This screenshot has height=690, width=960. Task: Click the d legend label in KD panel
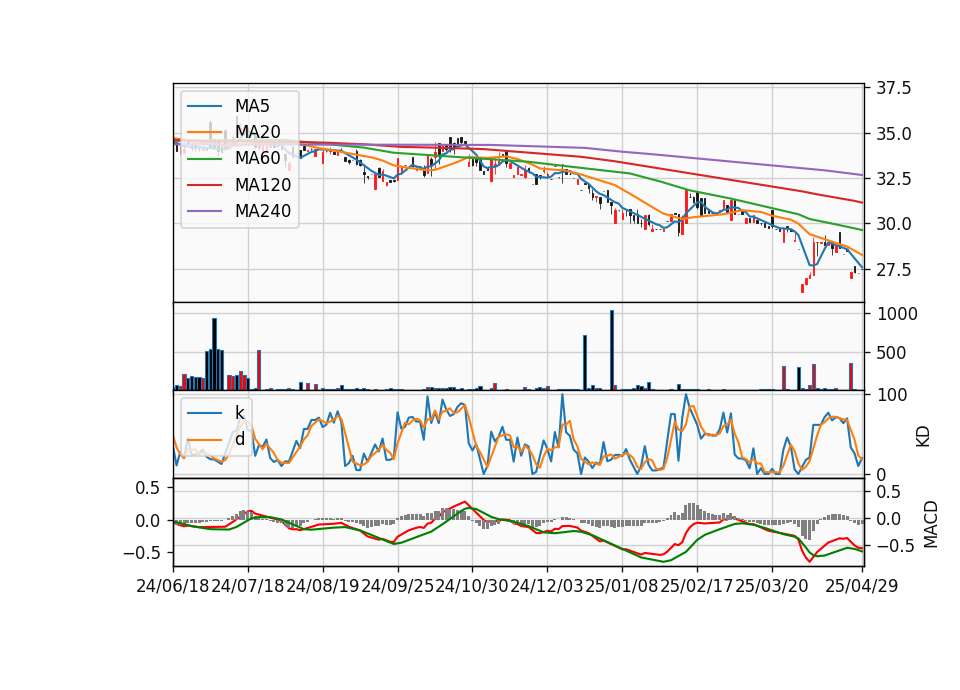pos(240,439)
